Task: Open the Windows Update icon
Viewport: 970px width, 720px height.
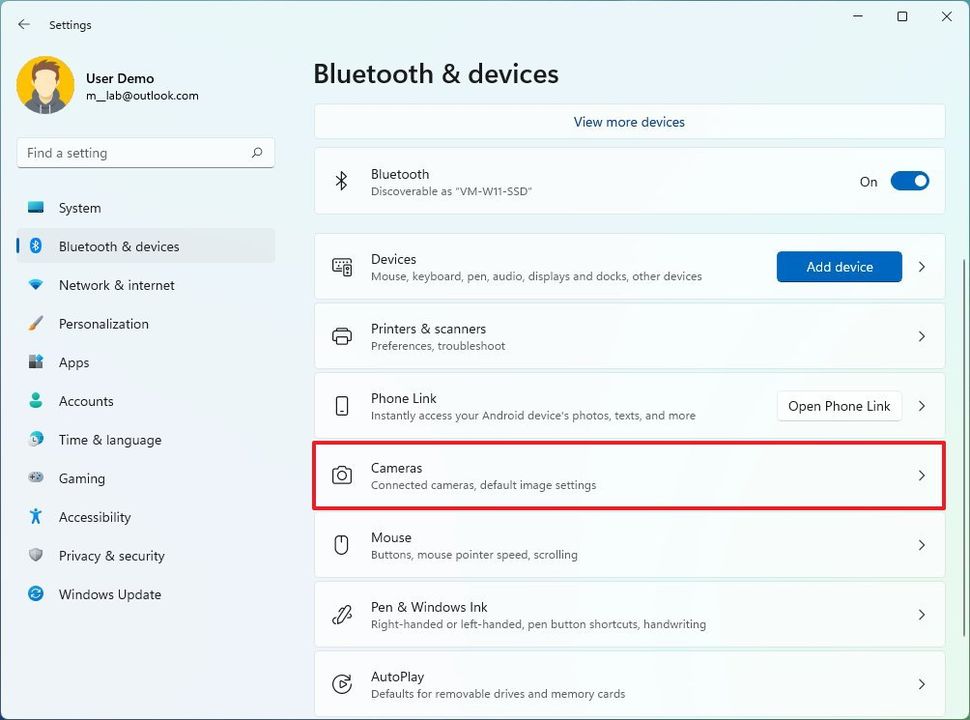Action: click(37, 594)
